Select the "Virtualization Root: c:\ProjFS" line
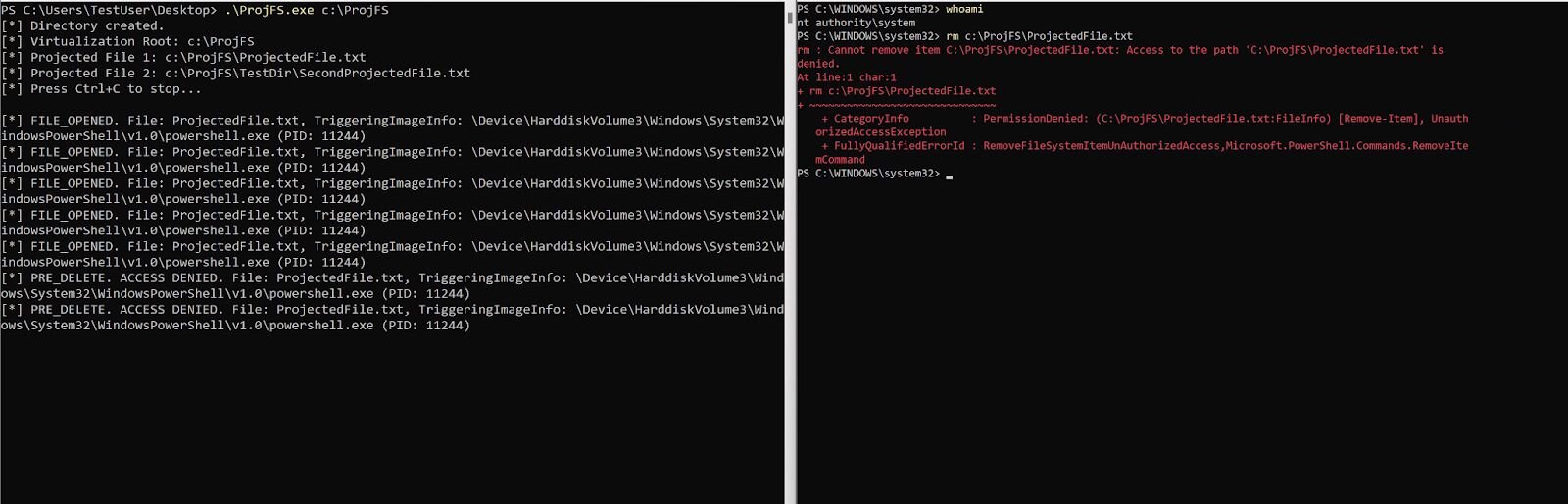The image size is (1568, 504). tap(141, 41)
